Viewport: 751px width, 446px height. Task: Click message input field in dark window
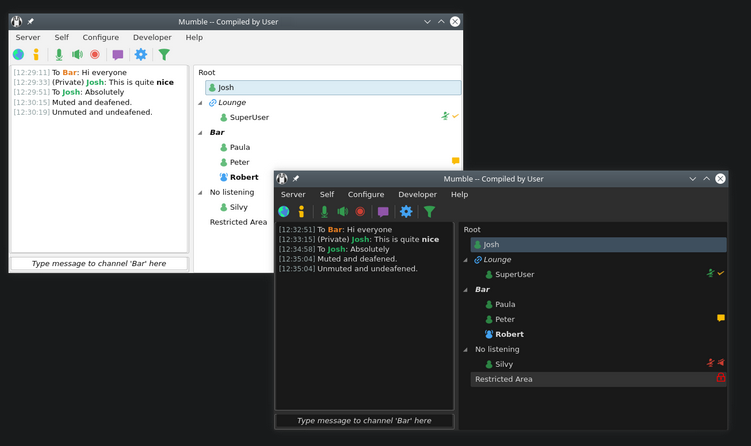364,421
